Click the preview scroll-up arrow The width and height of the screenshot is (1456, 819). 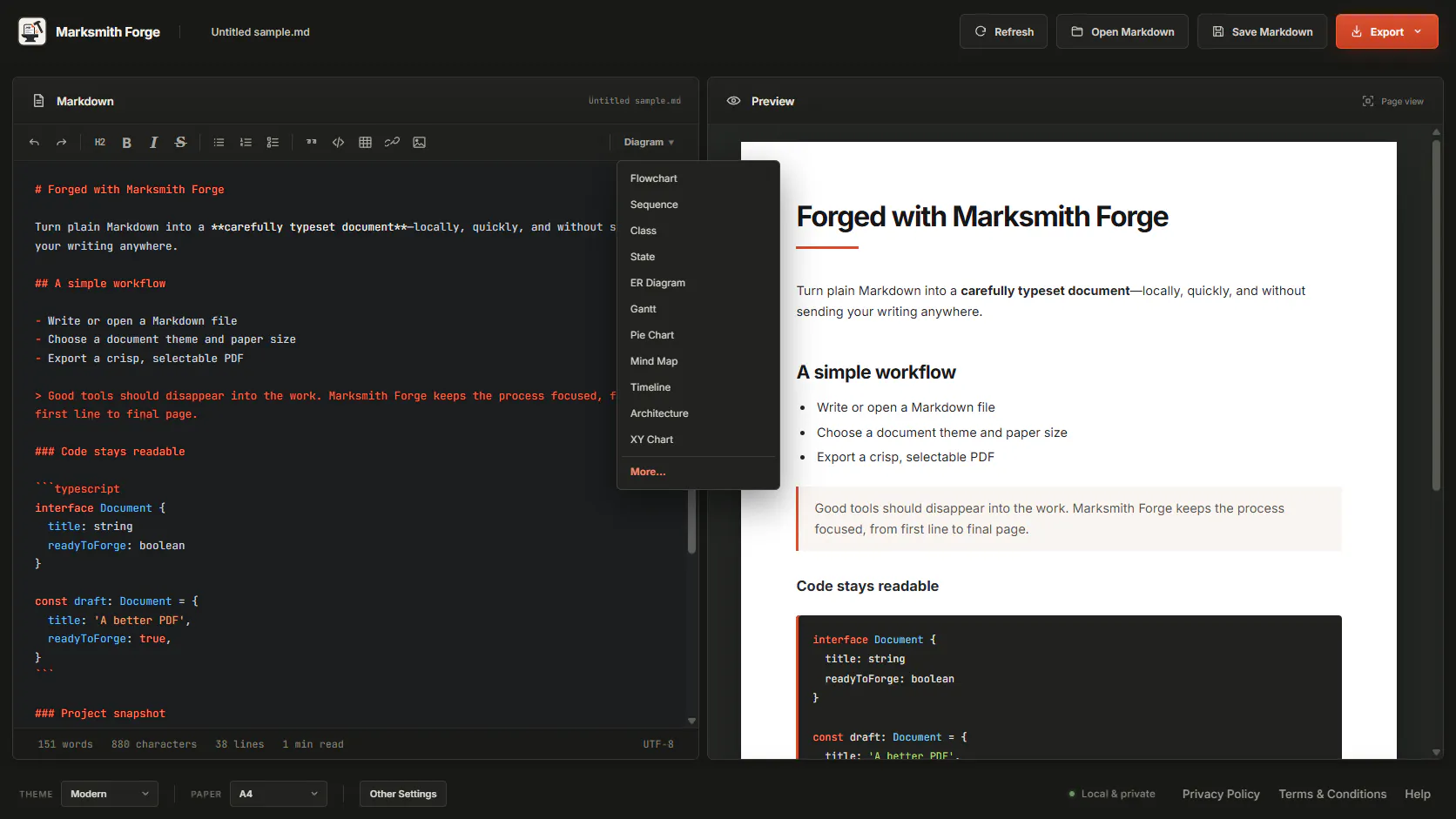(1436, 132)
